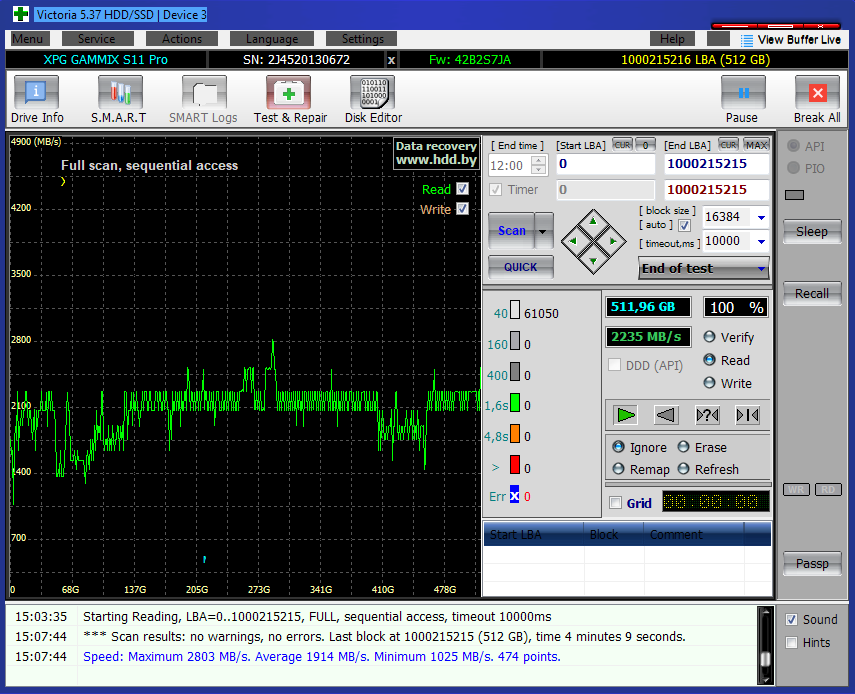The height and width of the screenshot is (694, 855).
Task: Toggle the Read graph checkbox
Action: pyautogui.click(x=462, y=189)
